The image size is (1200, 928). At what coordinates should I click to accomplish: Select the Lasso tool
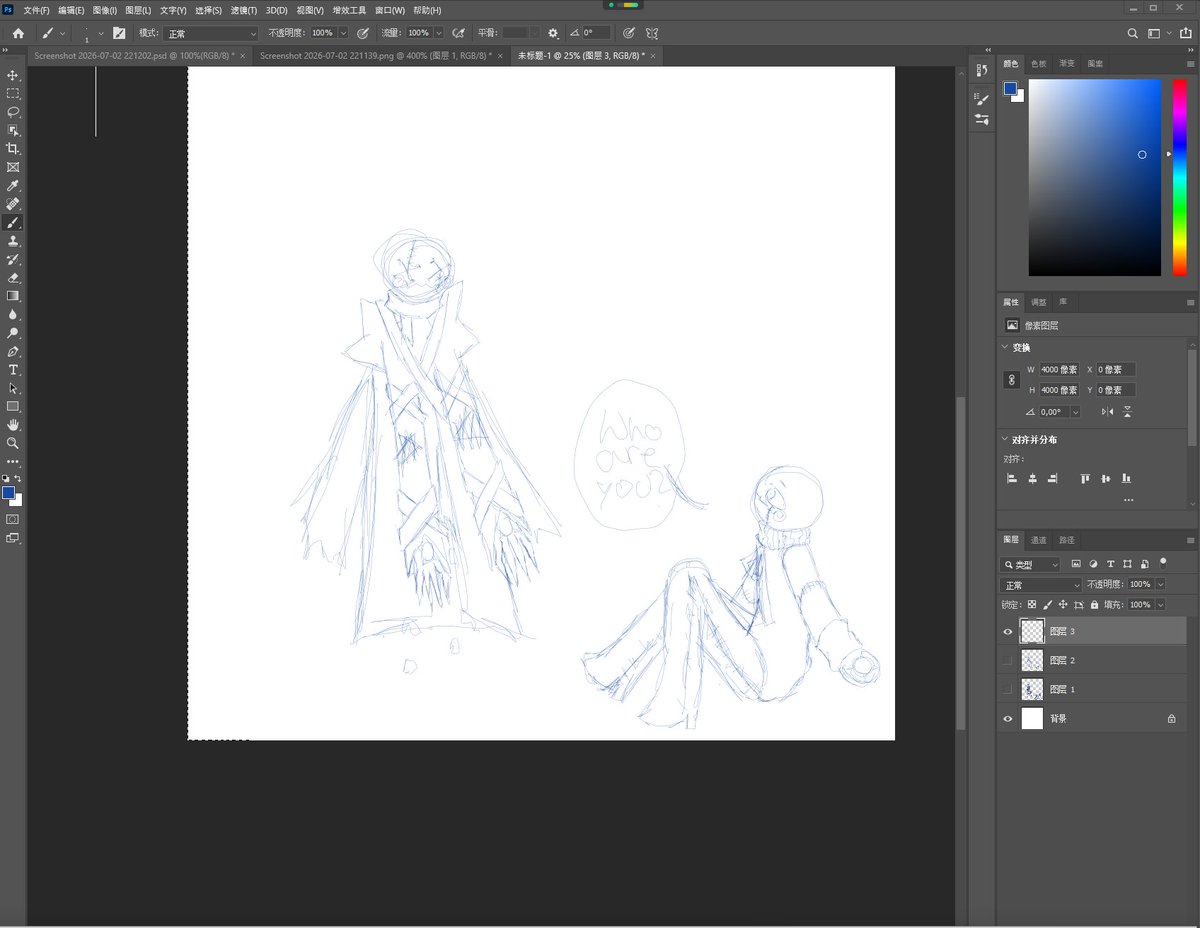click(x=13, y=111)
